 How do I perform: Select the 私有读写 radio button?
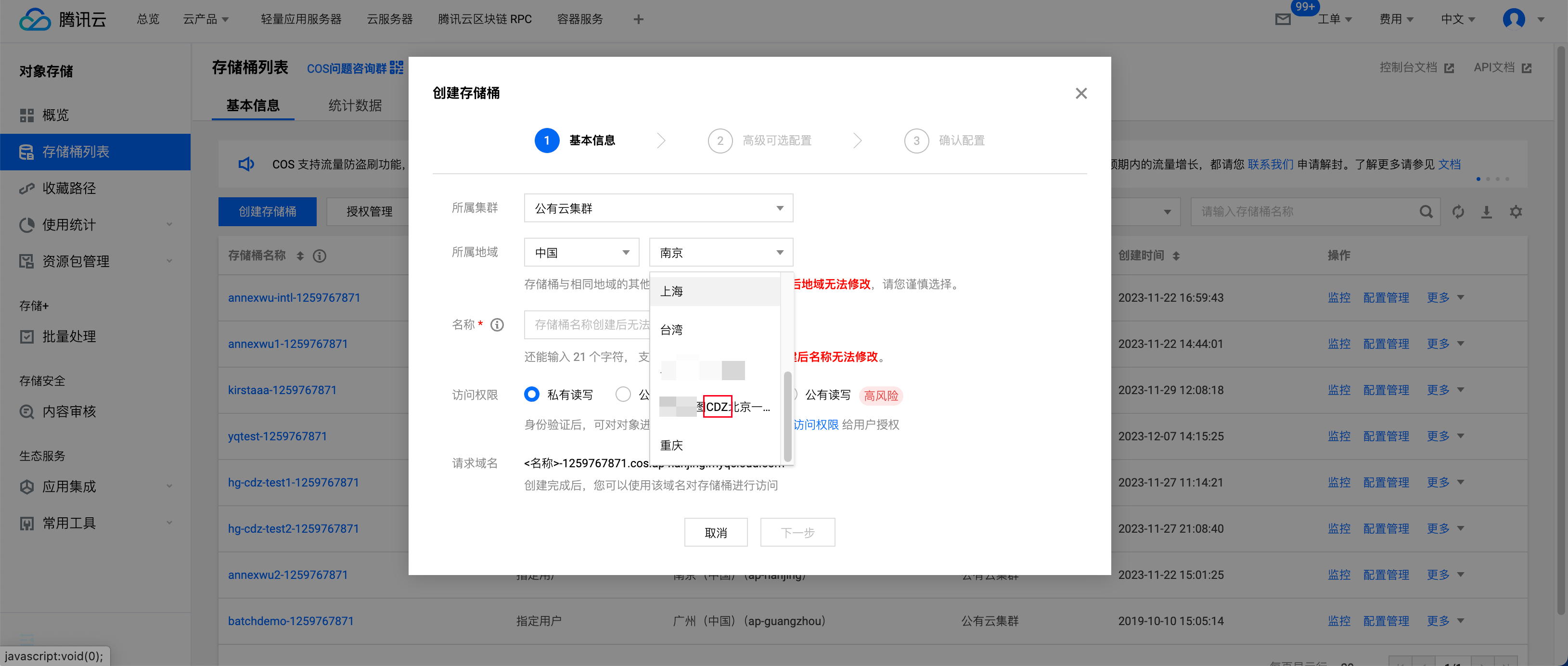(x=531, y=395)
